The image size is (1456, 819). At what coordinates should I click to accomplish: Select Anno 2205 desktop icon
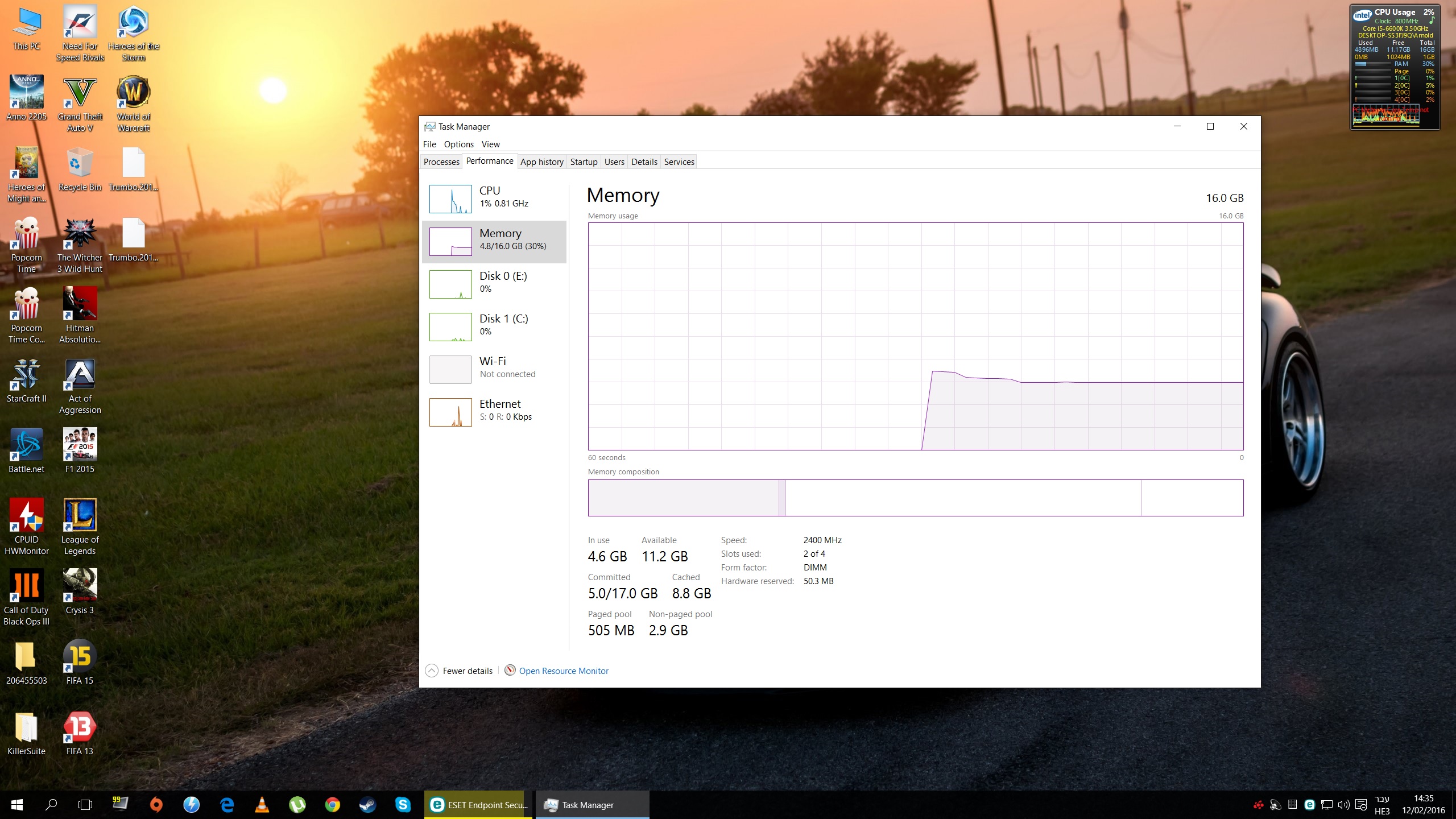[27, 100]
